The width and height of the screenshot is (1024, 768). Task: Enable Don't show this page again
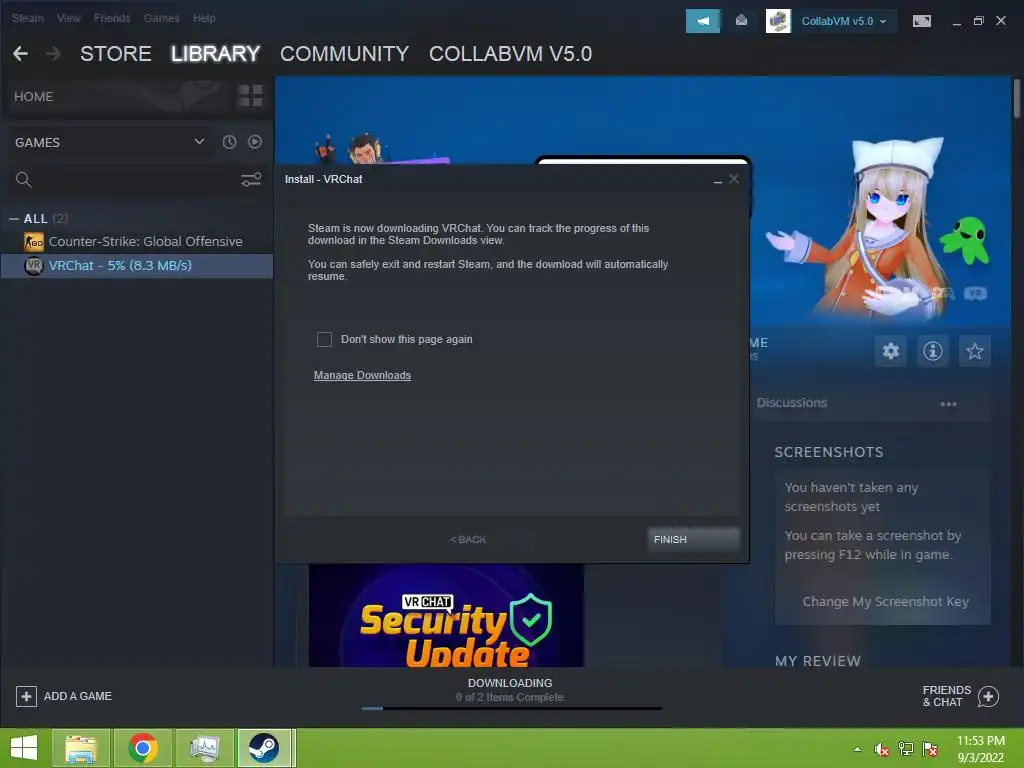pyautogui.click(x=324, y=340)
